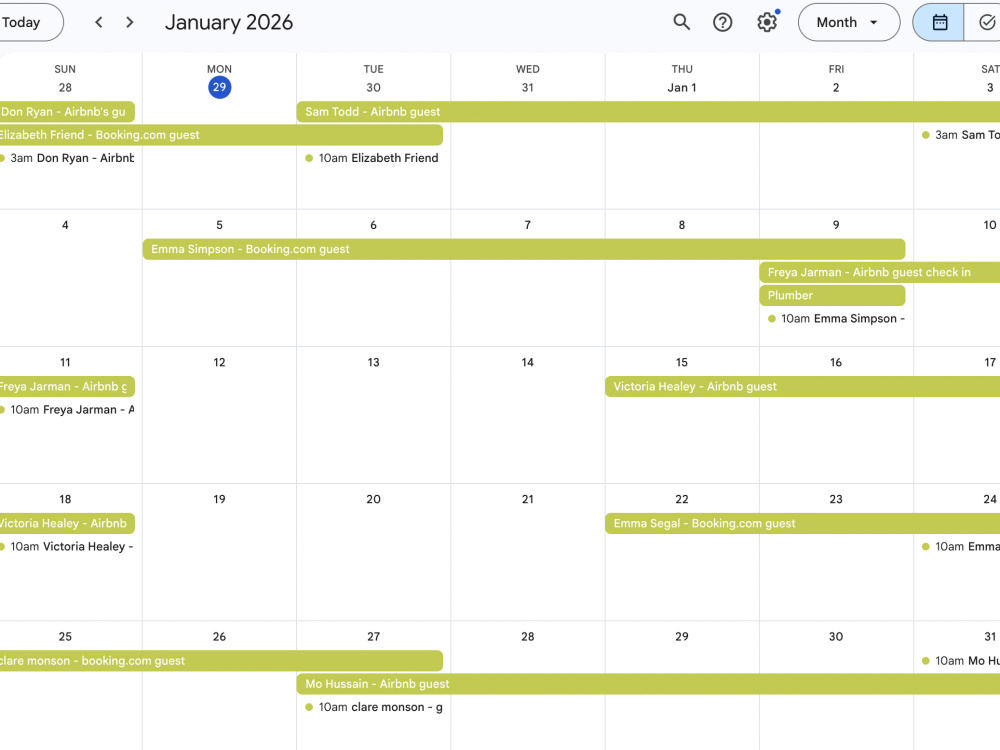Open the 10am Elizabeth Friend event
The image size is (1000, 750).
coord(373,158)
